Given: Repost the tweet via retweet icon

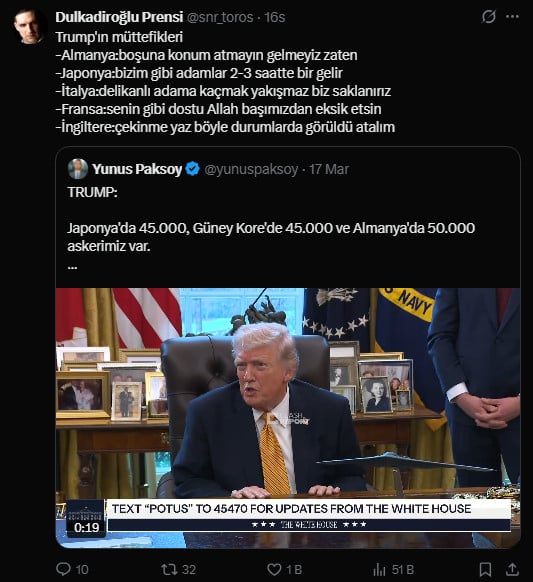Looking at the screenshot, I should [x=169, y=569].
